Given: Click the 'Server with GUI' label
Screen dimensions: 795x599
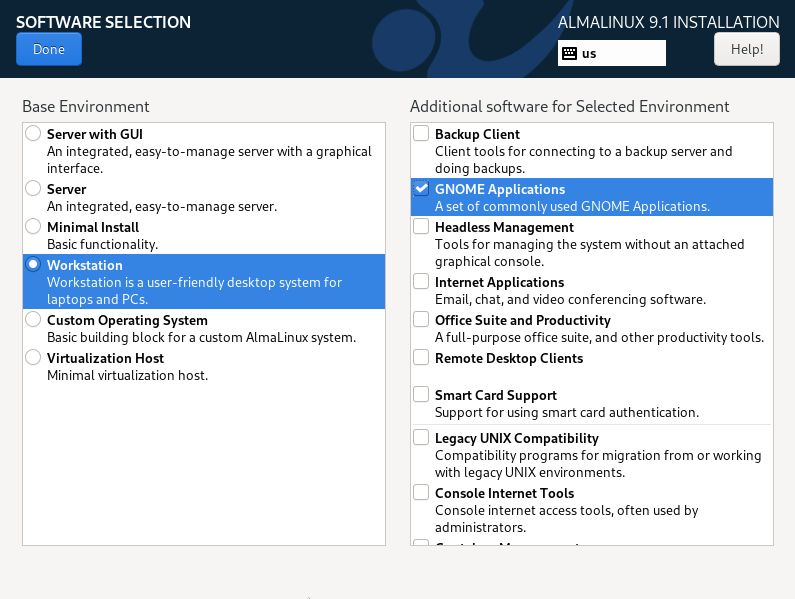Looking at the screenshot, I should pos(95,134).
